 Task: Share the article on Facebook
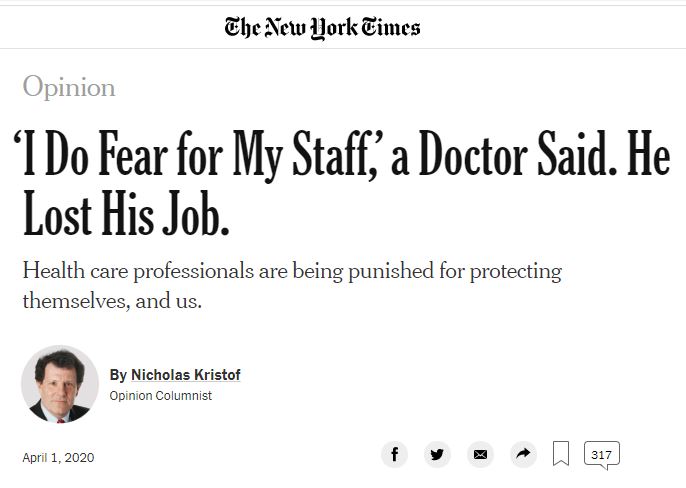coord(394,454)
